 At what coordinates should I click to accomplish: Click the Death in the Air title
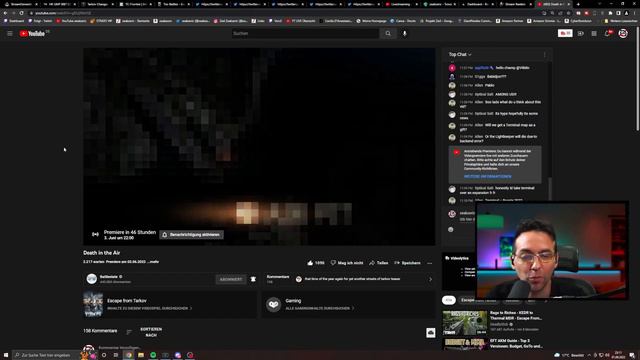coord(102,253)
